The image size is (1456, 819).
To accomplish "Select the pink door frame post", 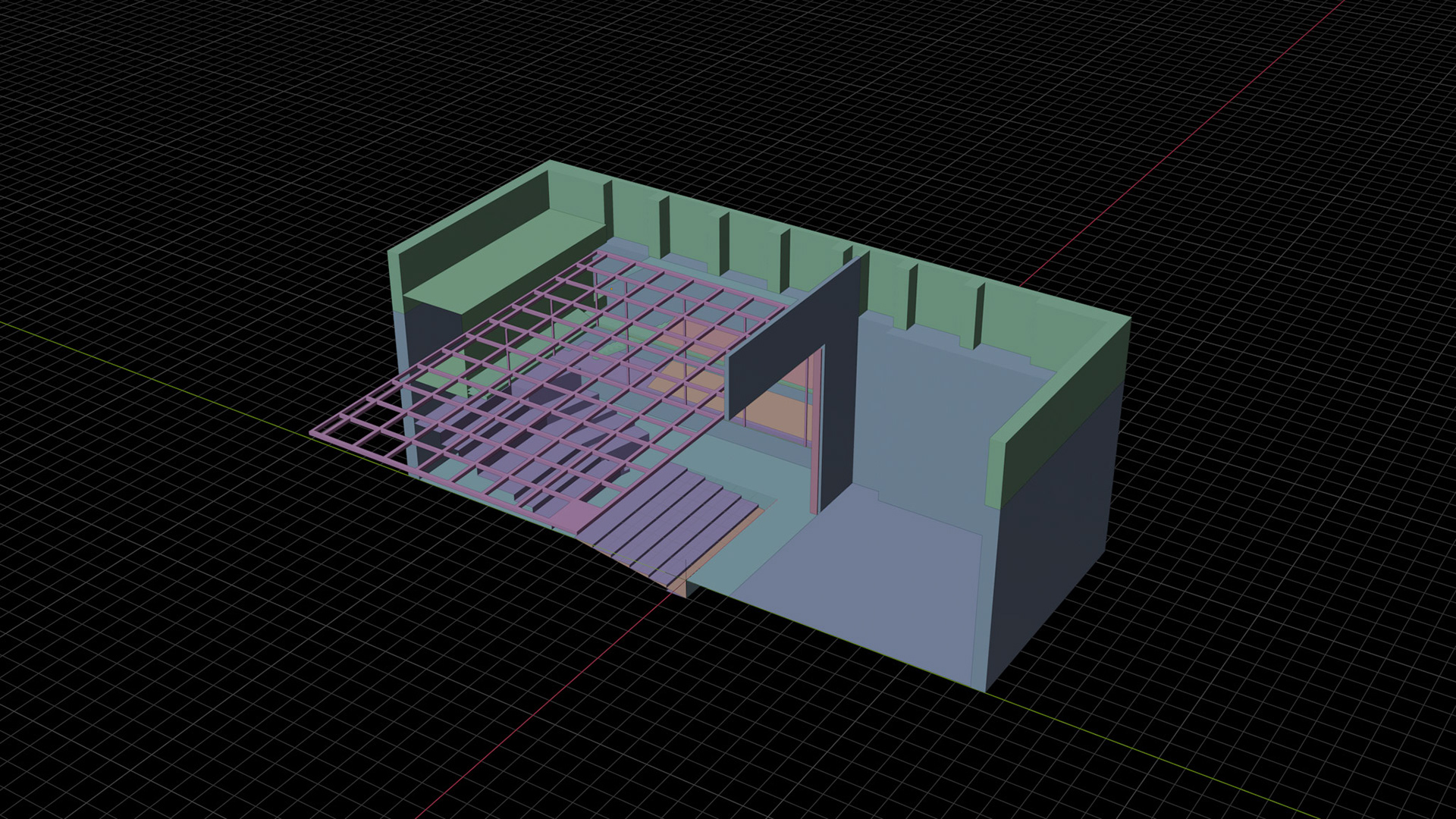I will (x=817, y=432).
